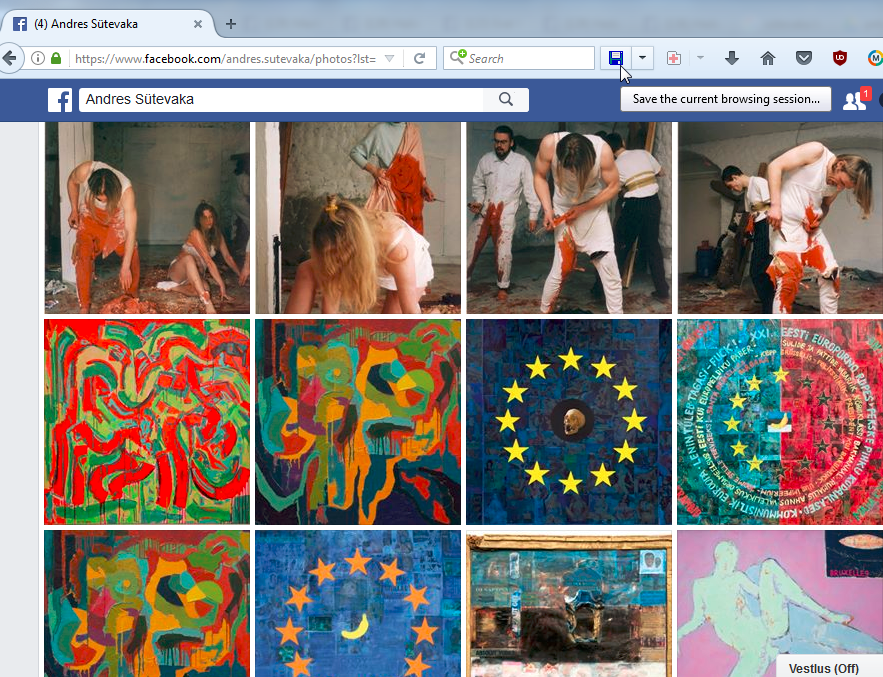Click the search engine magnifier icon
Image resolution: width=883 pixels, height=677 pixels.
457,57
